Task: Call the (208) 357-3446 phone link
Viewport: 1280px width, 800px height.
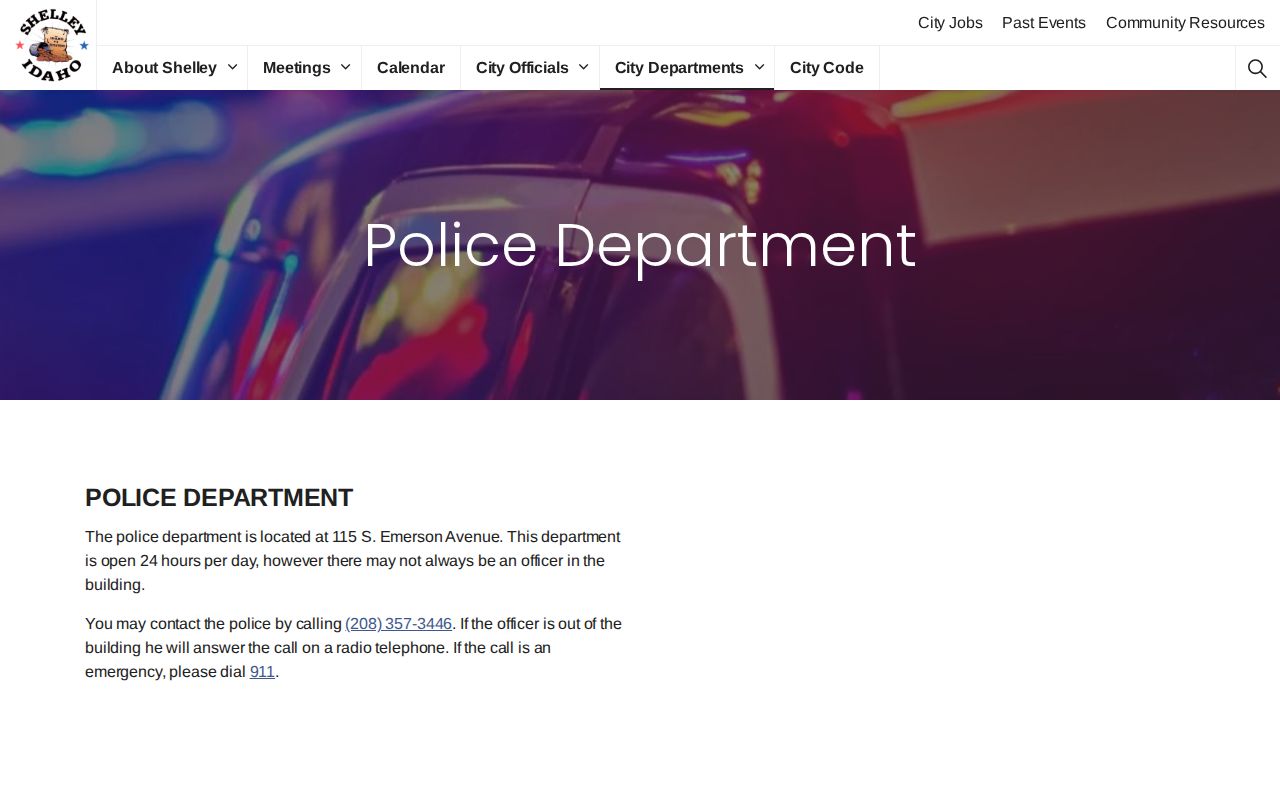Action: click(398, 624)
